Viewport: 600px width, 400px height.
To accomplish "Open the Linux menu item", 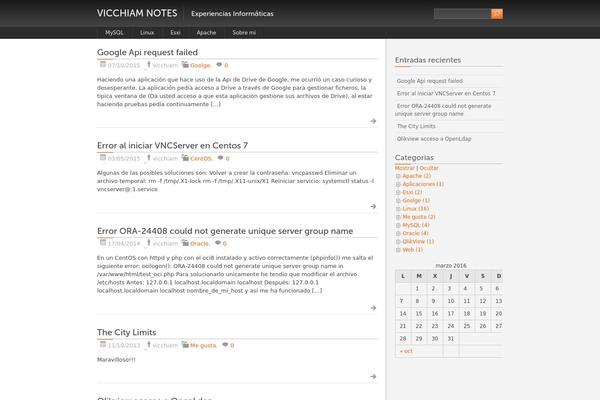I will 147,33.
